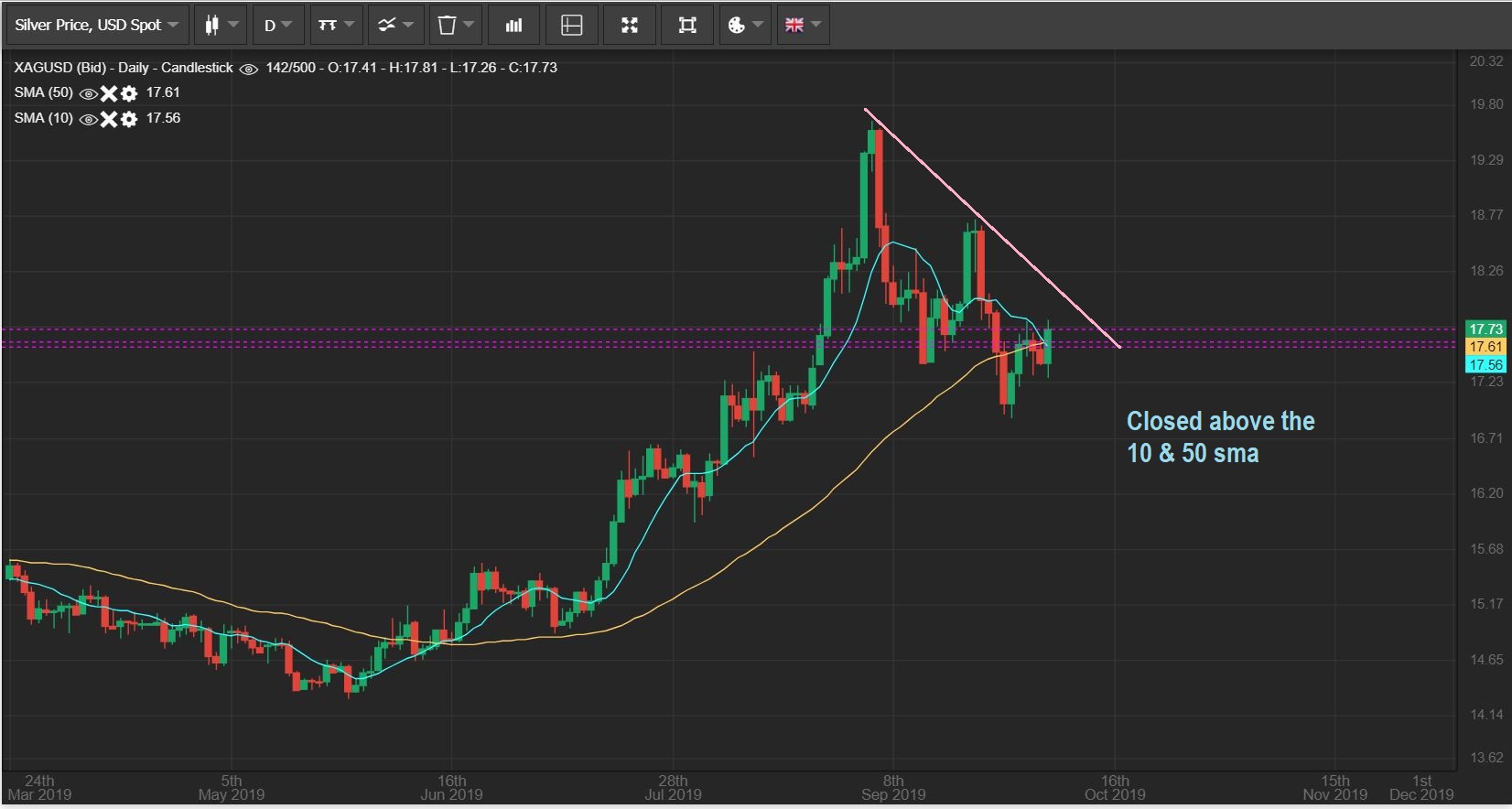This screenshot has height=809, width=1512.
Task: Click the SMA (50) legend label
Action: pos(43,92)
